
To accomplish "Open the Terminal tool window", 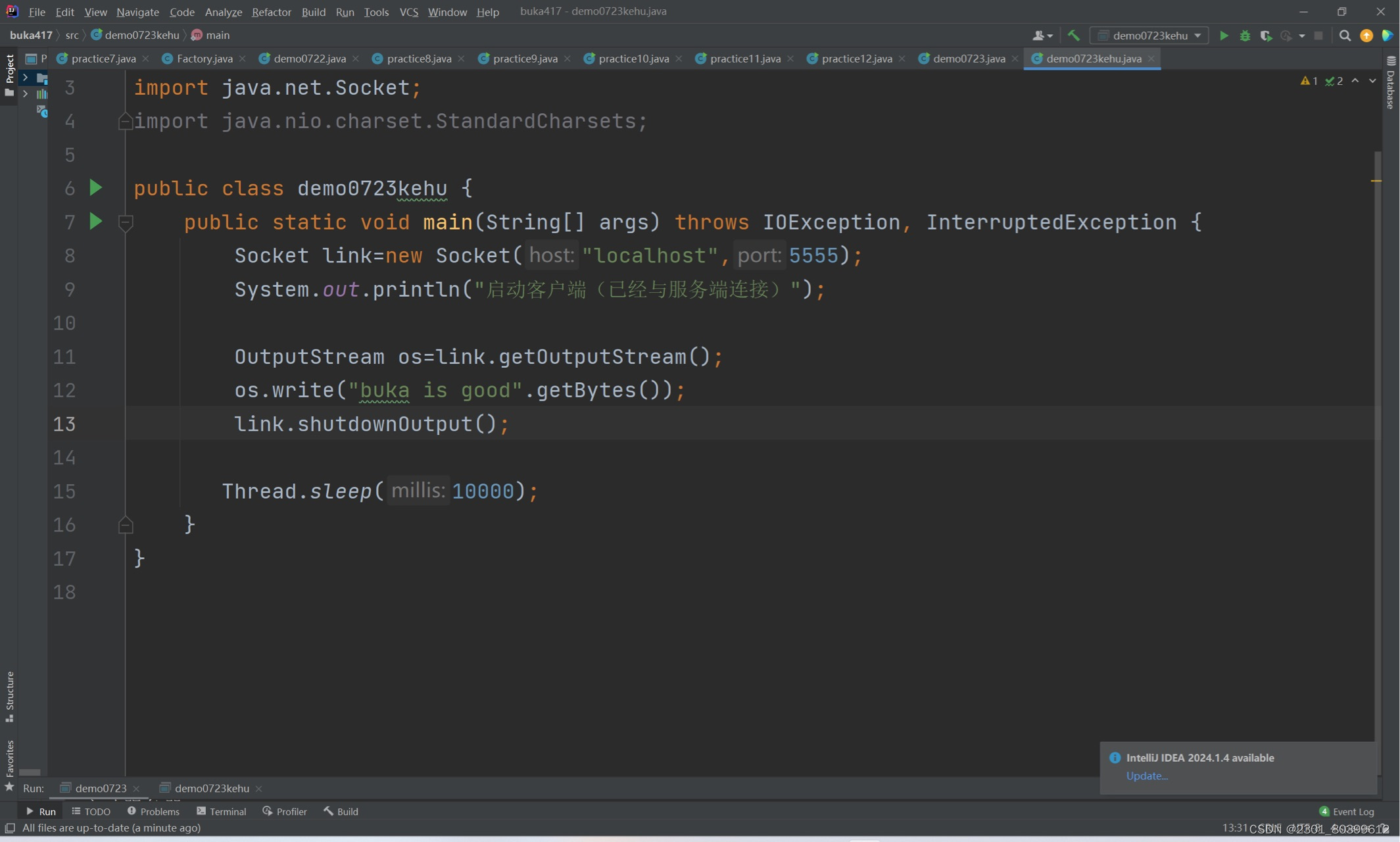I will [x=221, y=812].
